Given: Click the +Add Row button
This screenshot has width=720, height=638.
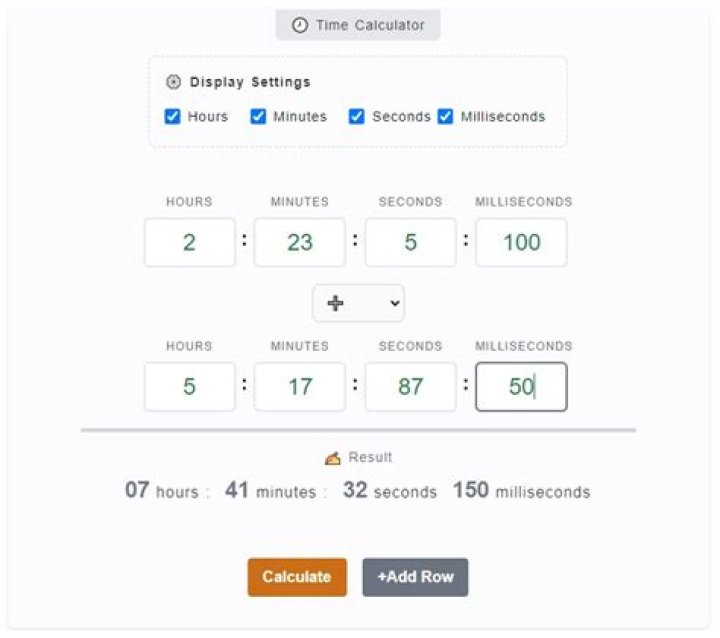Looking at the screenshot, I should (x=415, y=577).
